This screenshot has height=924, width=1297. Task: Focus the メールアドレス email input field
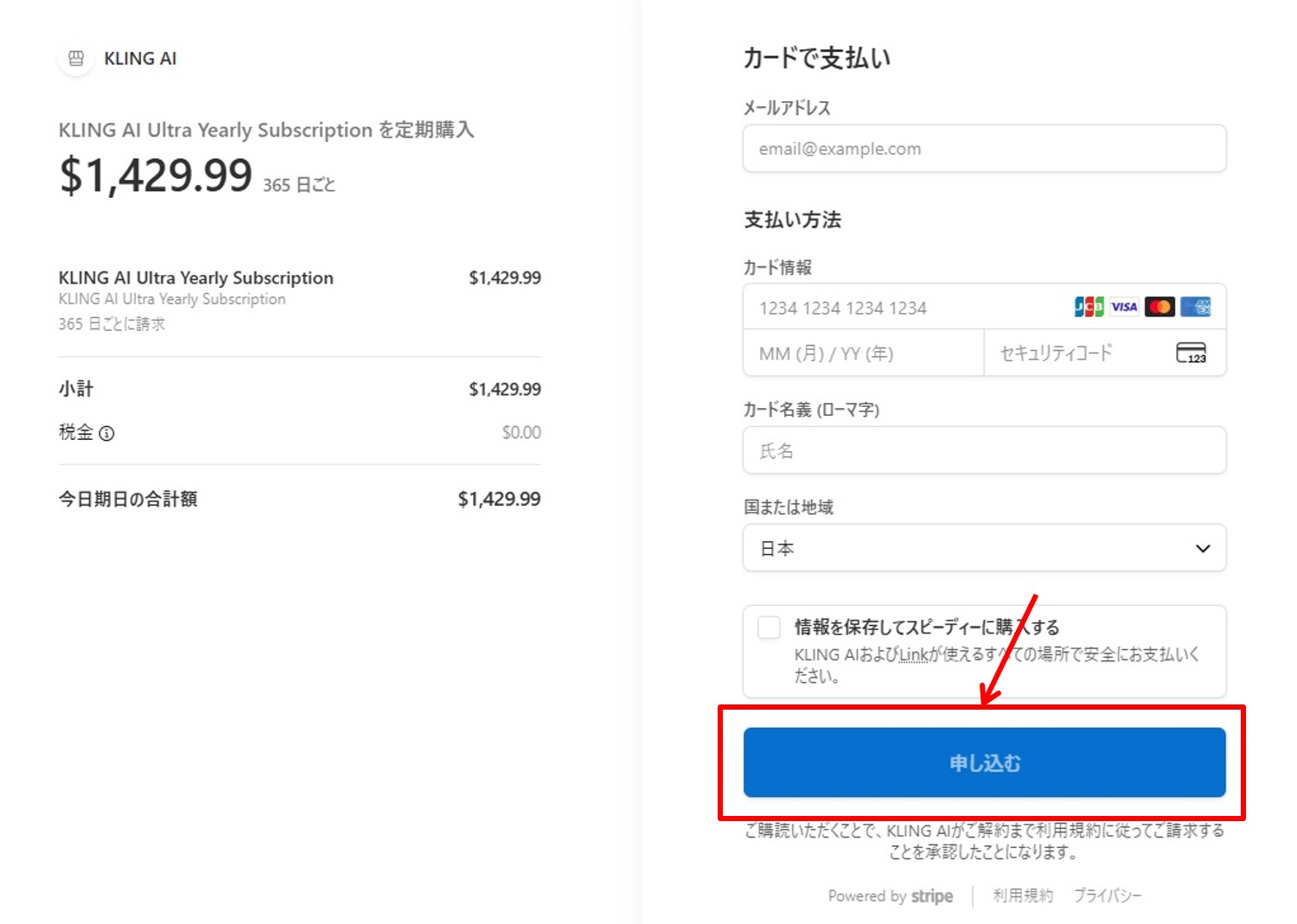click(984, 149)
